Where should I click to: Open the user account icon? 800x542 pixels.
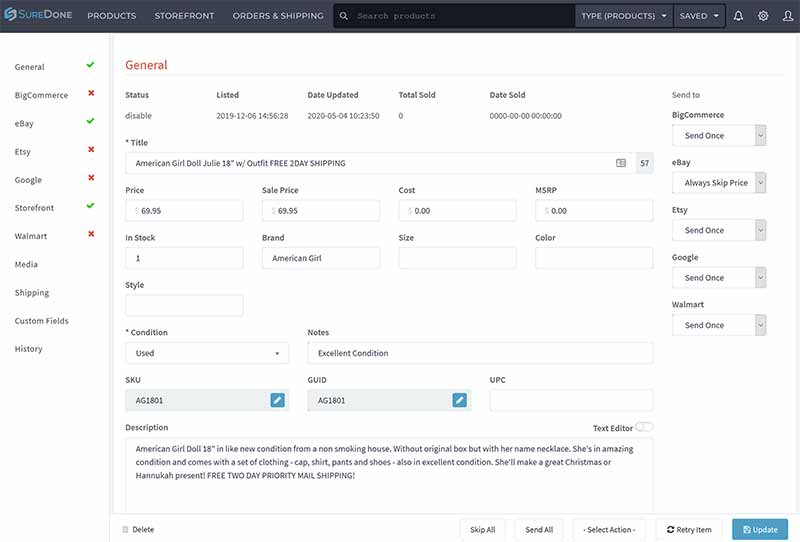788,16
